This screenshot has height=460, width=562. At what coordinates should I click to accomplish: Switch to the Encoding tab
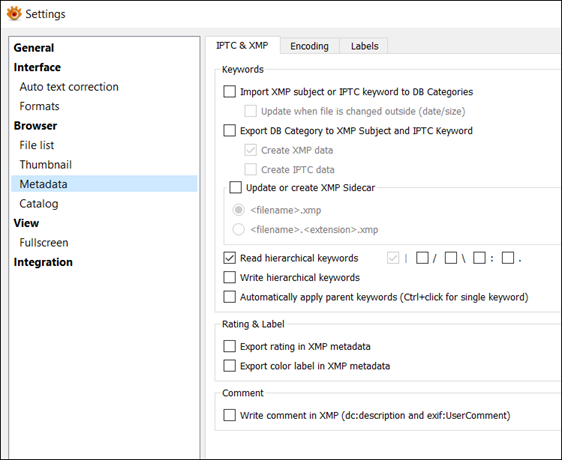(309, 46)
